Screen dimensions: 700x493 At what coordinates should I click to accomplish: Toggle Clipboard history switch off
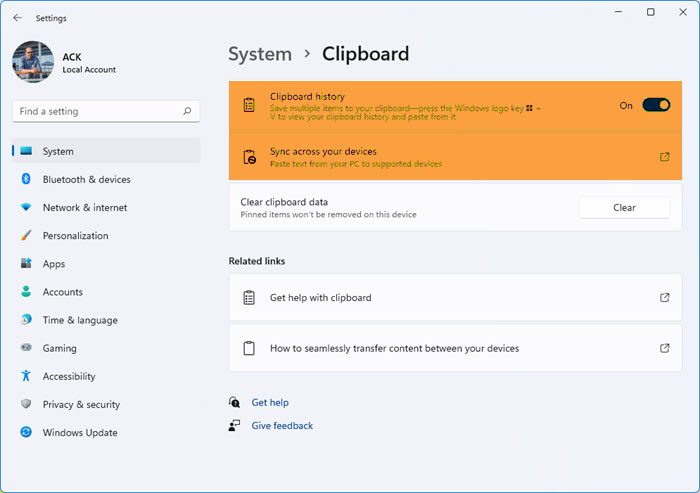656,105
